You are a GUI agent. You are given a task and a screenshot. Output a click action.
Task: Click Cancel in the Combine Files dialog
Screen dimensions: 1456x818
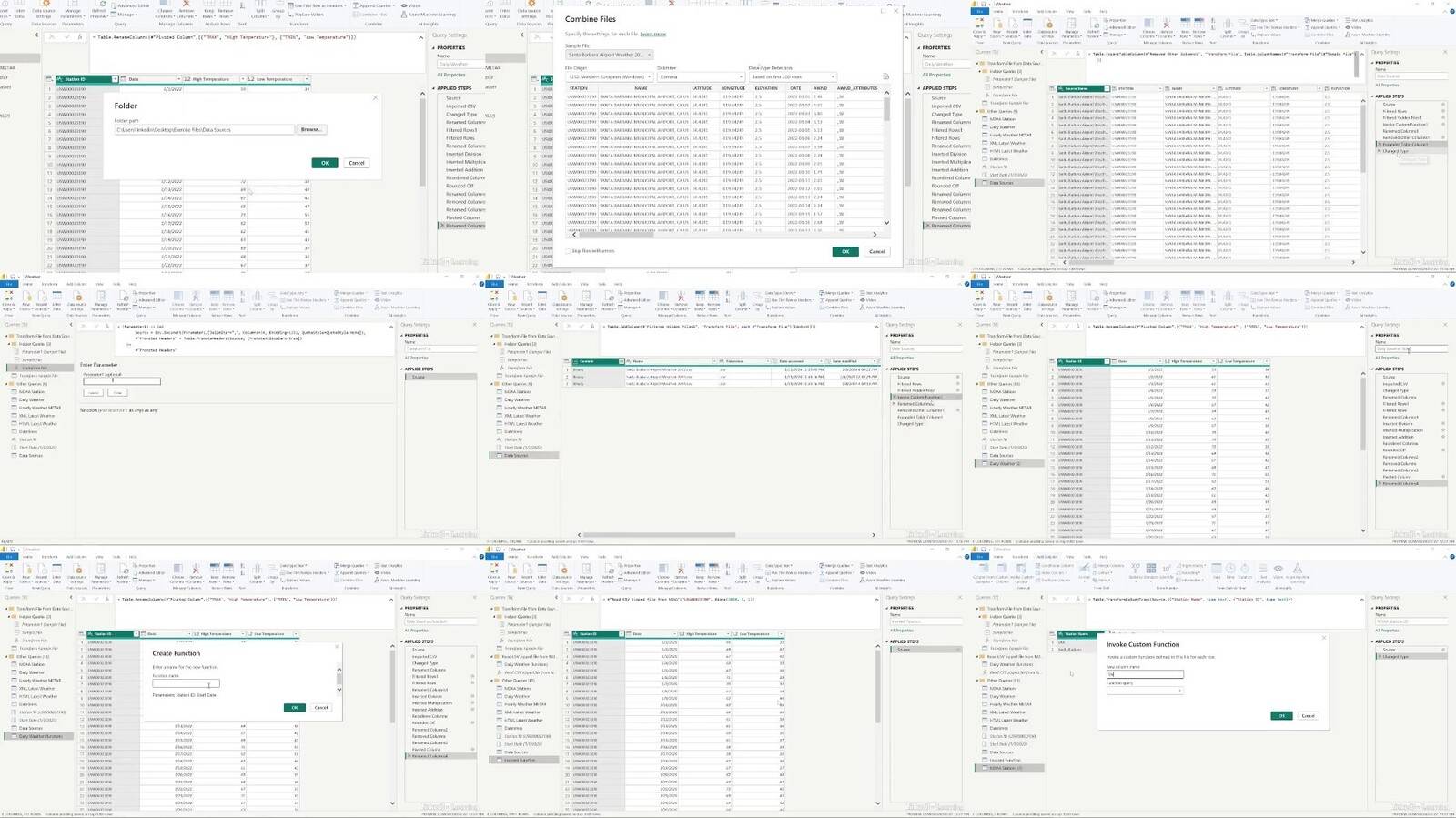(x=877, y=251)
